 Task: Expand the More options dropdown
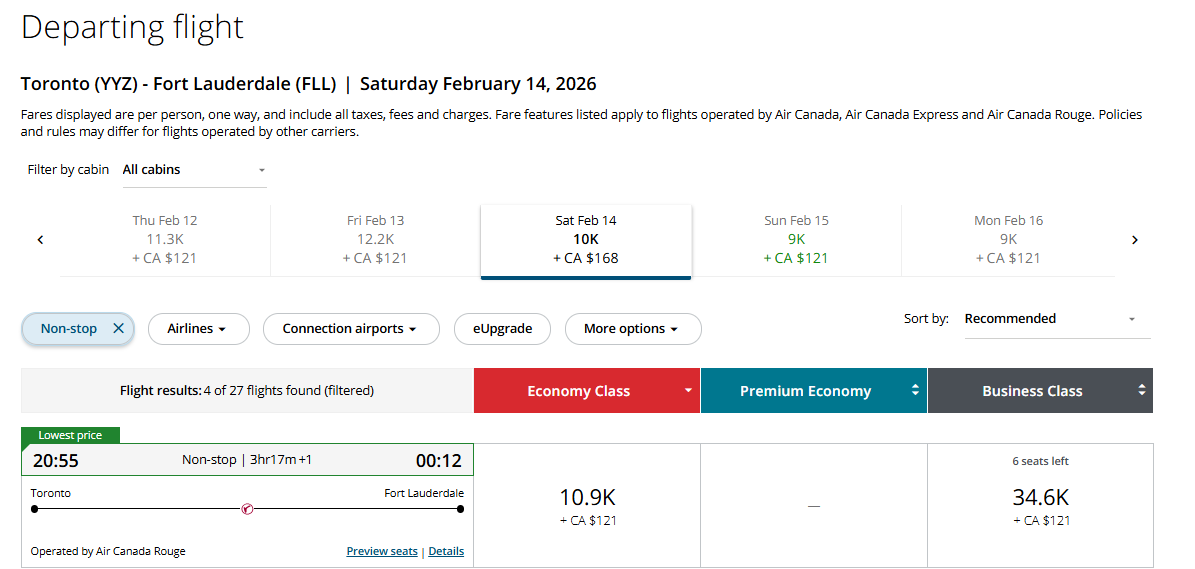[632, 329]
